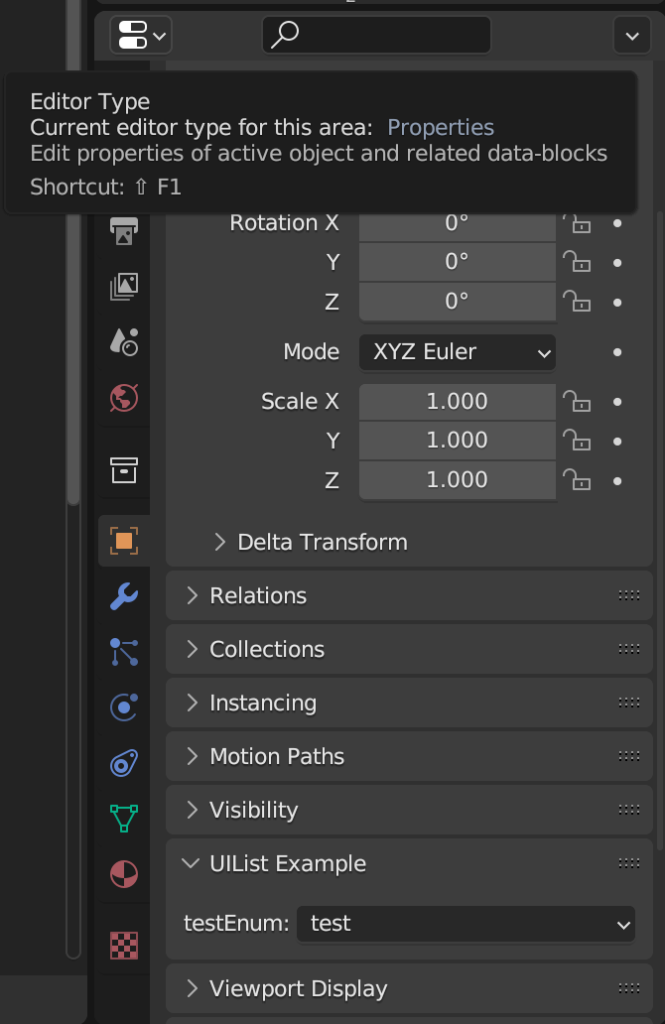Click the Properties link in the tooltip
Screen dimensions: 665x1024
point(441,127)
